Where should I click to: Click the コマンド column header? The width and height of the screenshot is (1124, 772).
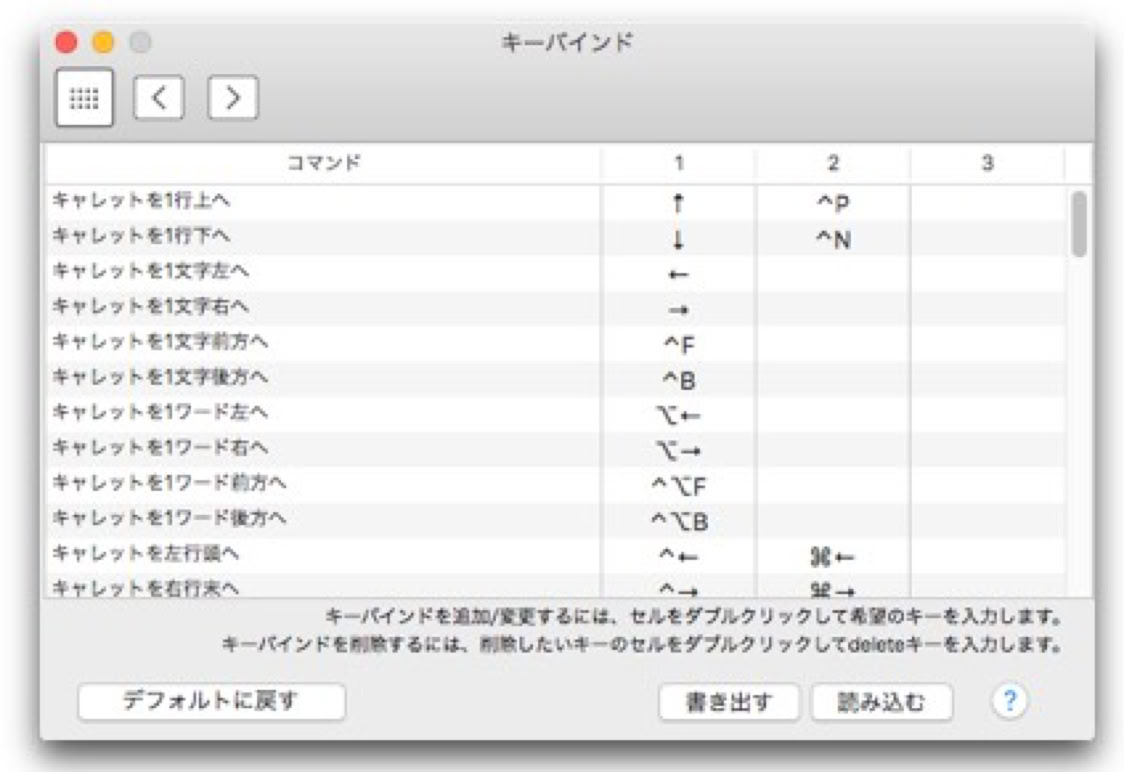click(323, 163)
